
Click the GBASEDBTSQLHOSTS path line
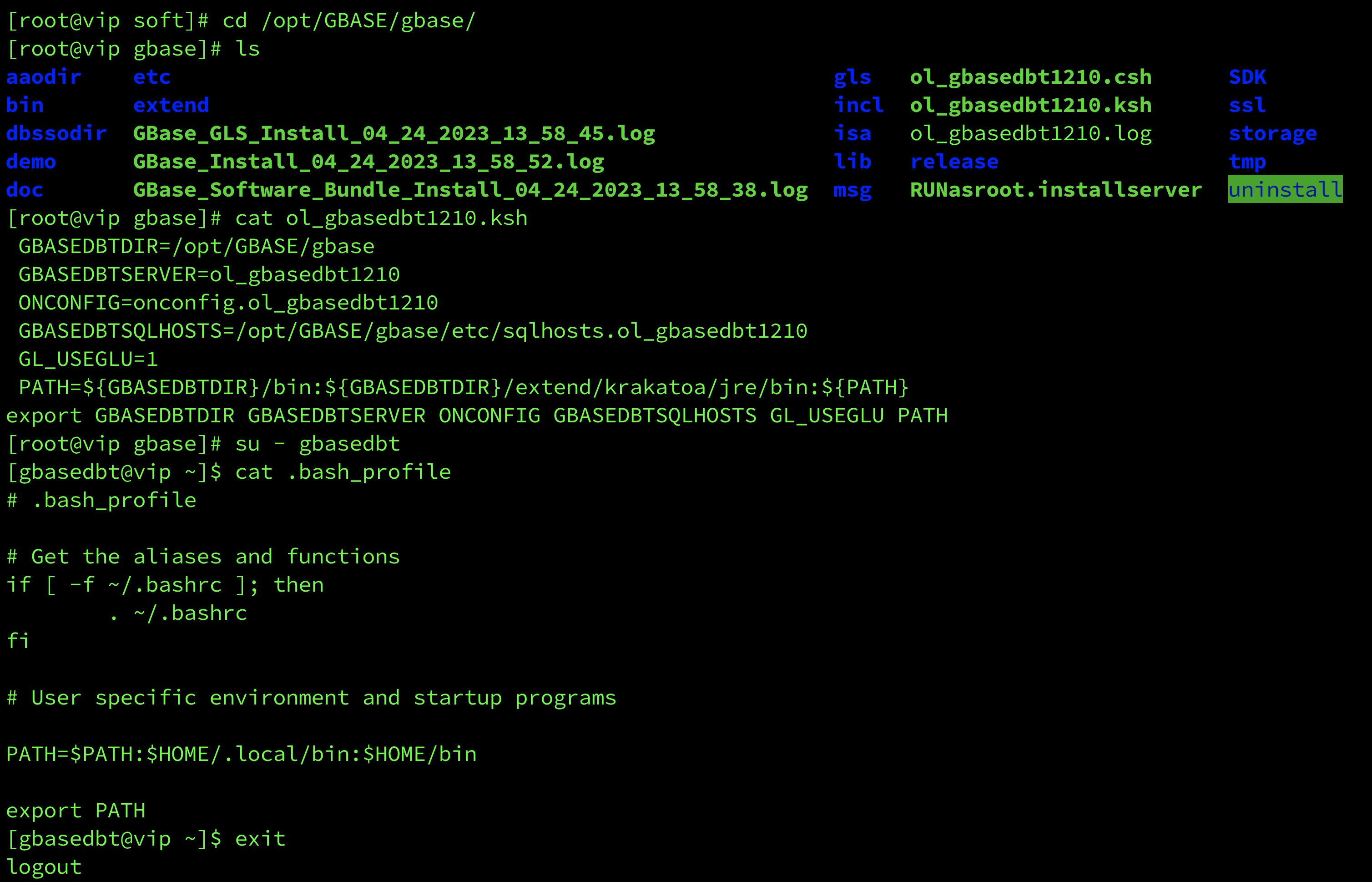413,331
